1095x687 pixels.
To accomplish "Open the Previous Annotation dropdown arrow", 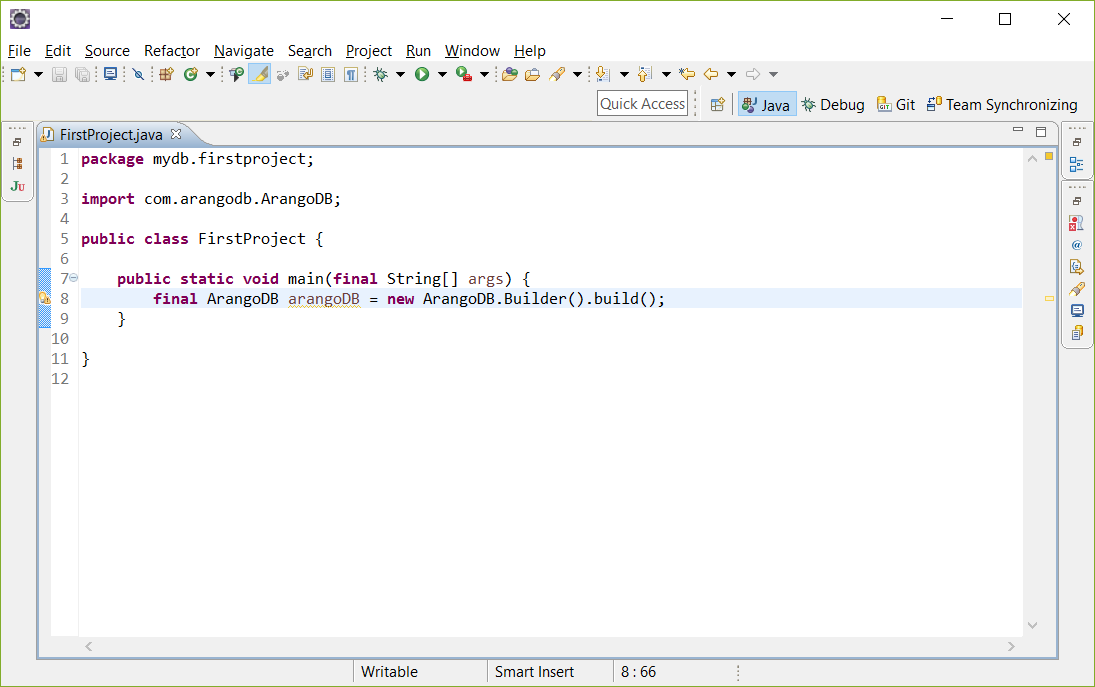I will (x=666, y=74).
